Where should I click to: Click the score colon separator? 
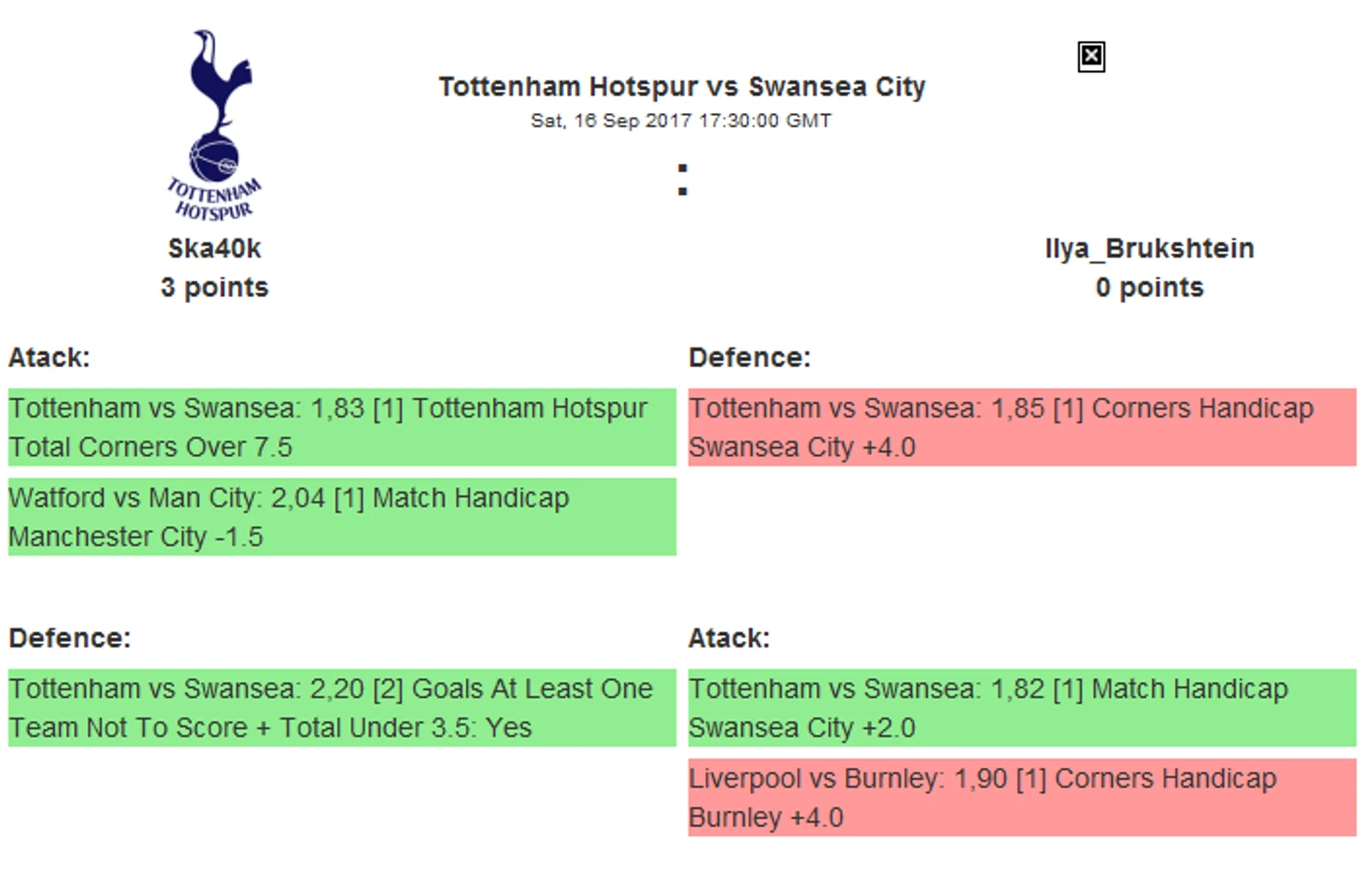pos(683,179)
